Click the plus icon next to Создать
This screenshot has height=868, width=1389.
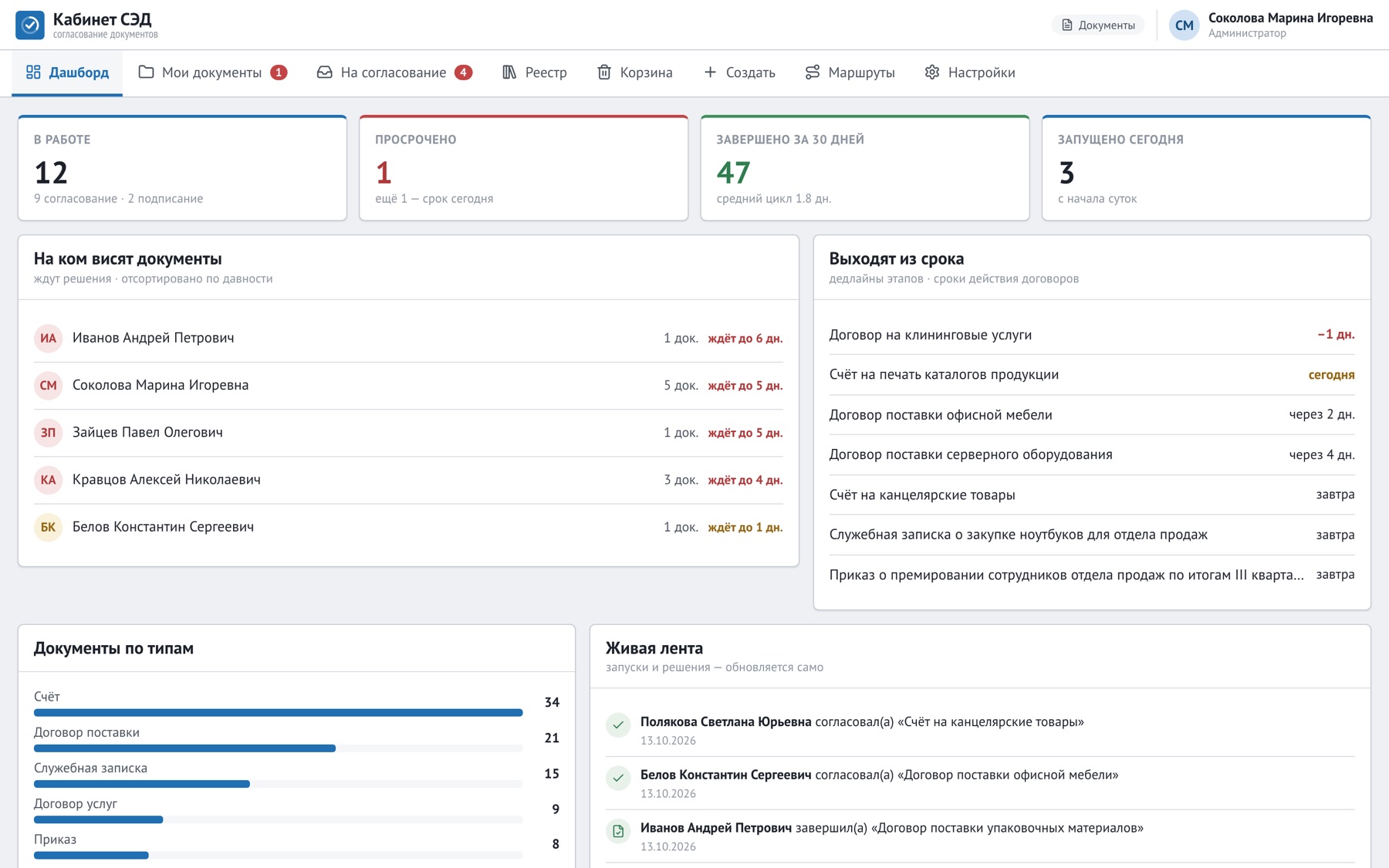710,73
